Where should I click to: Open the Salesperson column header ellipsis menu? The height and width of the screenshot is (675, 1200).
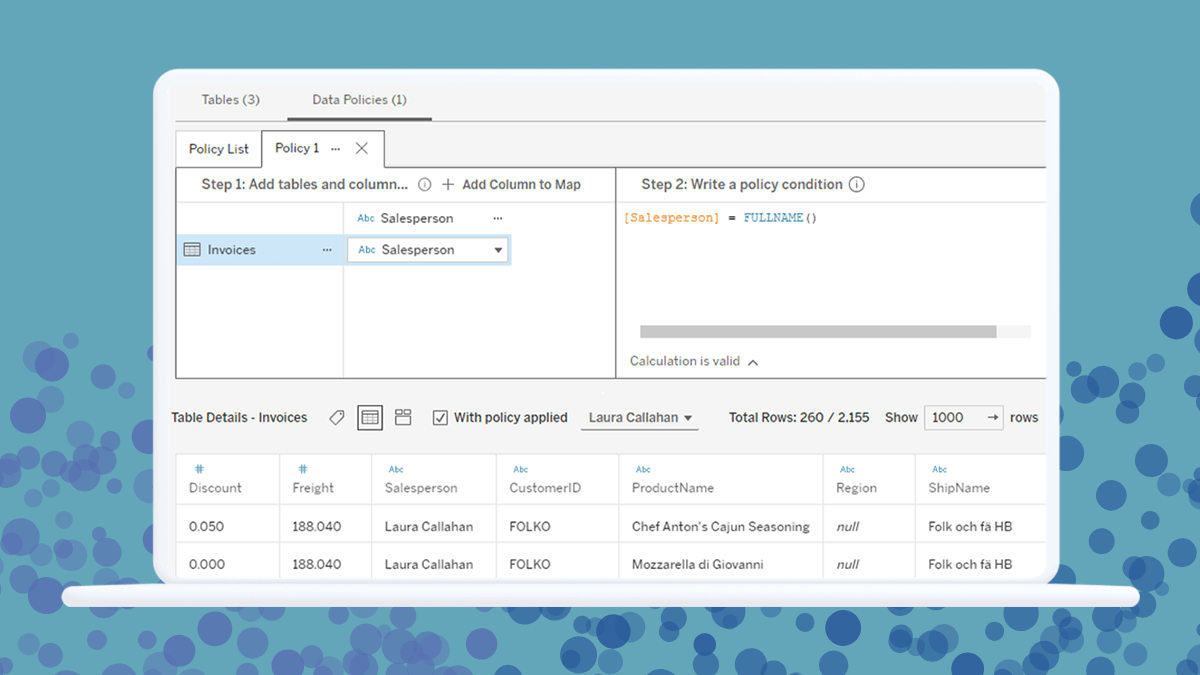498,218
